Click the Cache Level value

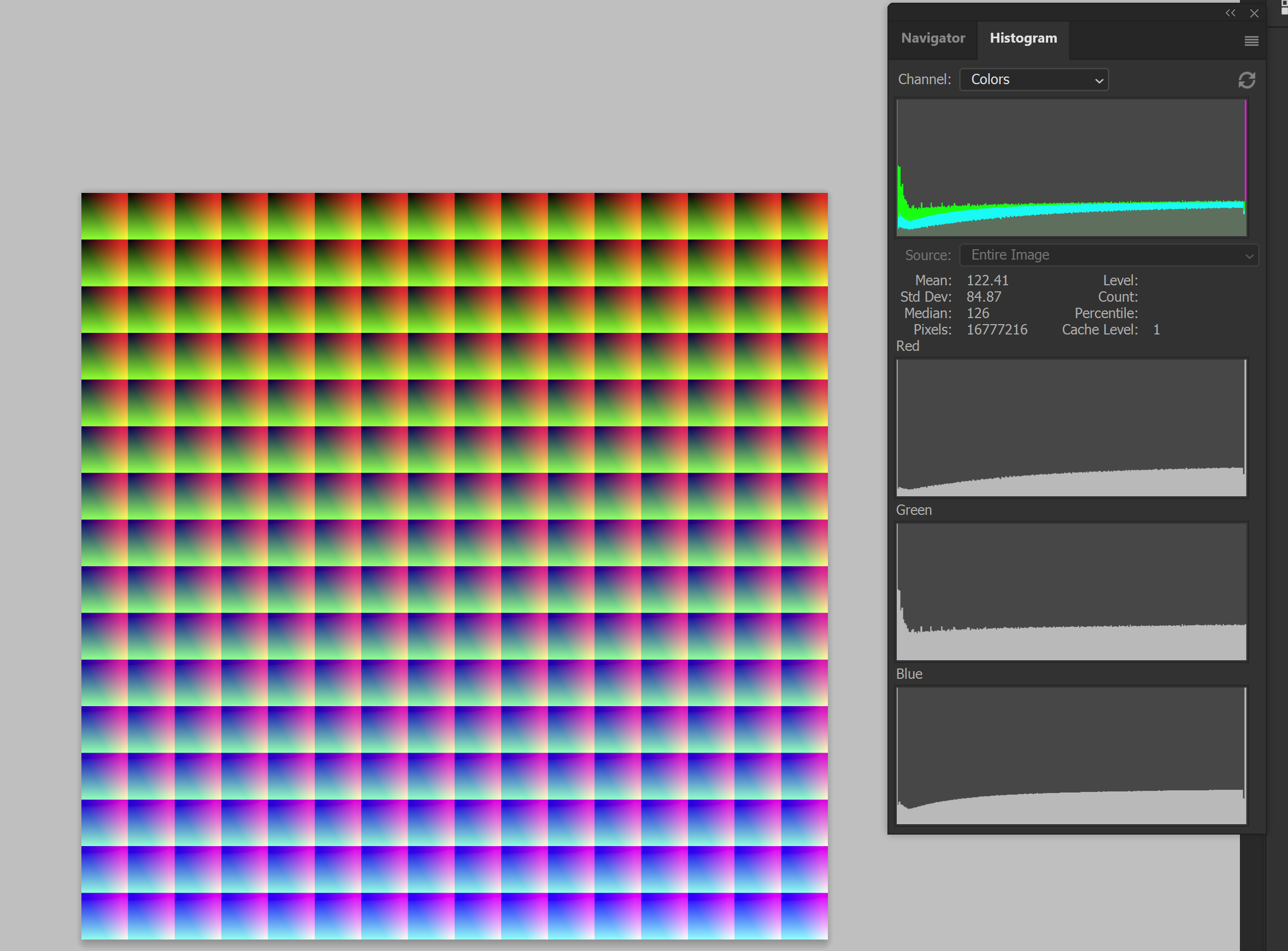[x=1156, y=330]
